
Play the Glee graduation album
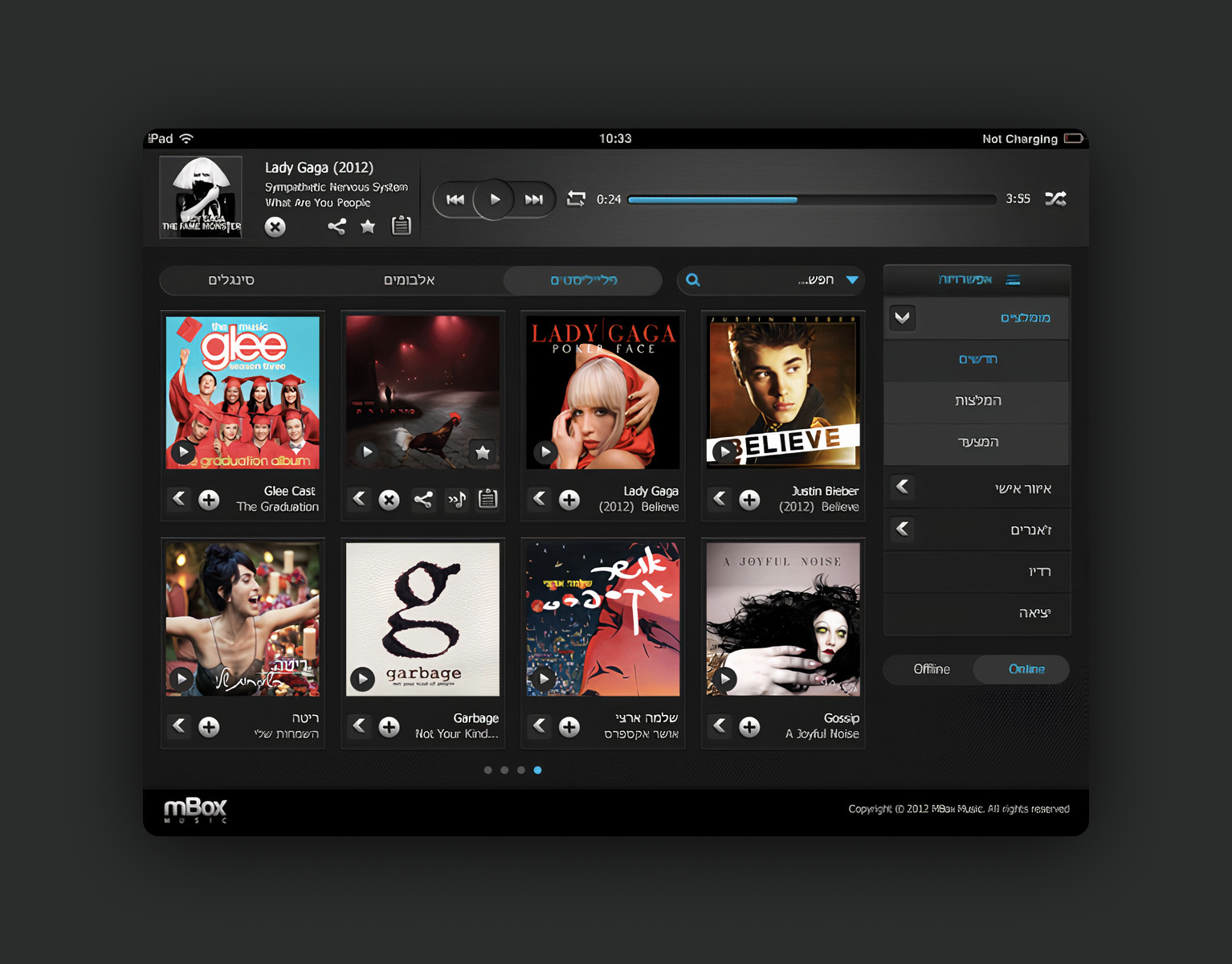coord(184,451)
